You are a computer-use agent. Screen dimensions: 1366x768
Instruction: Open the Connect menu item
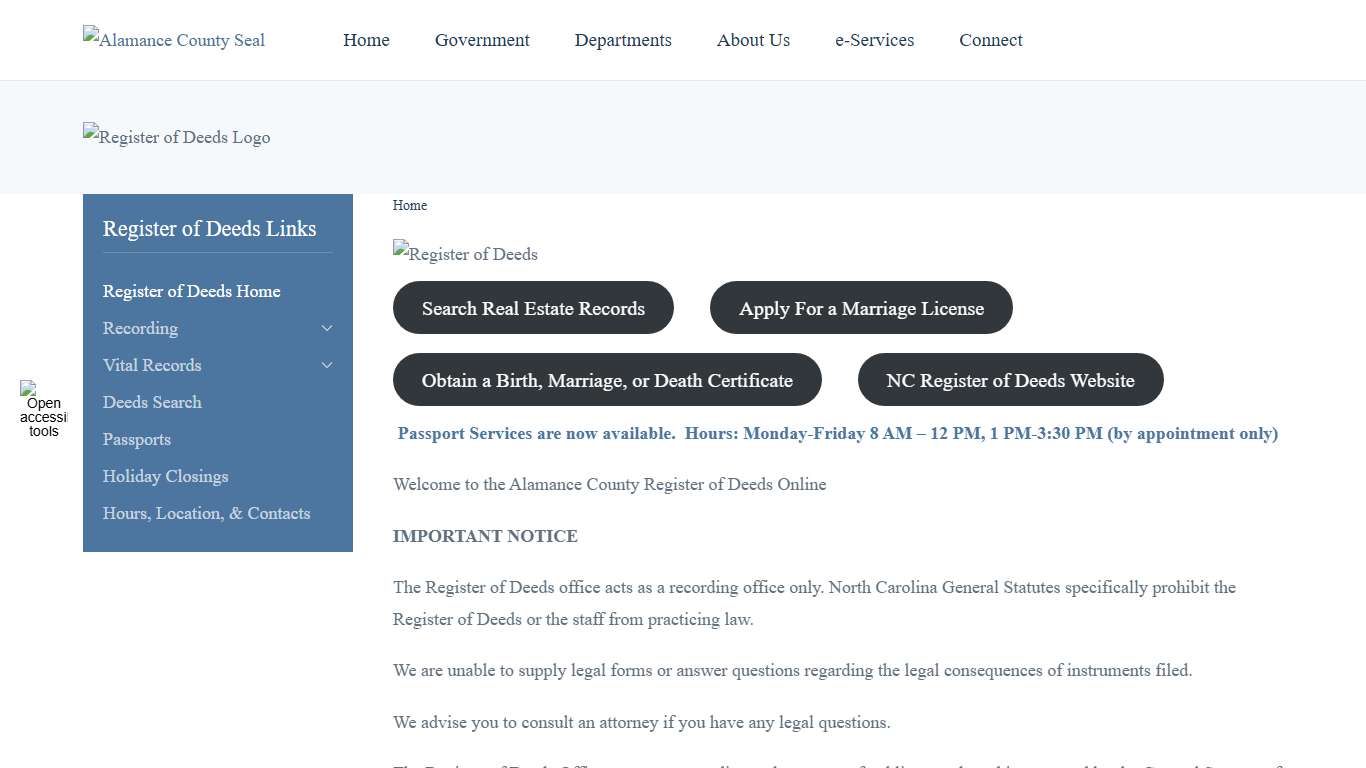point(991,40)
